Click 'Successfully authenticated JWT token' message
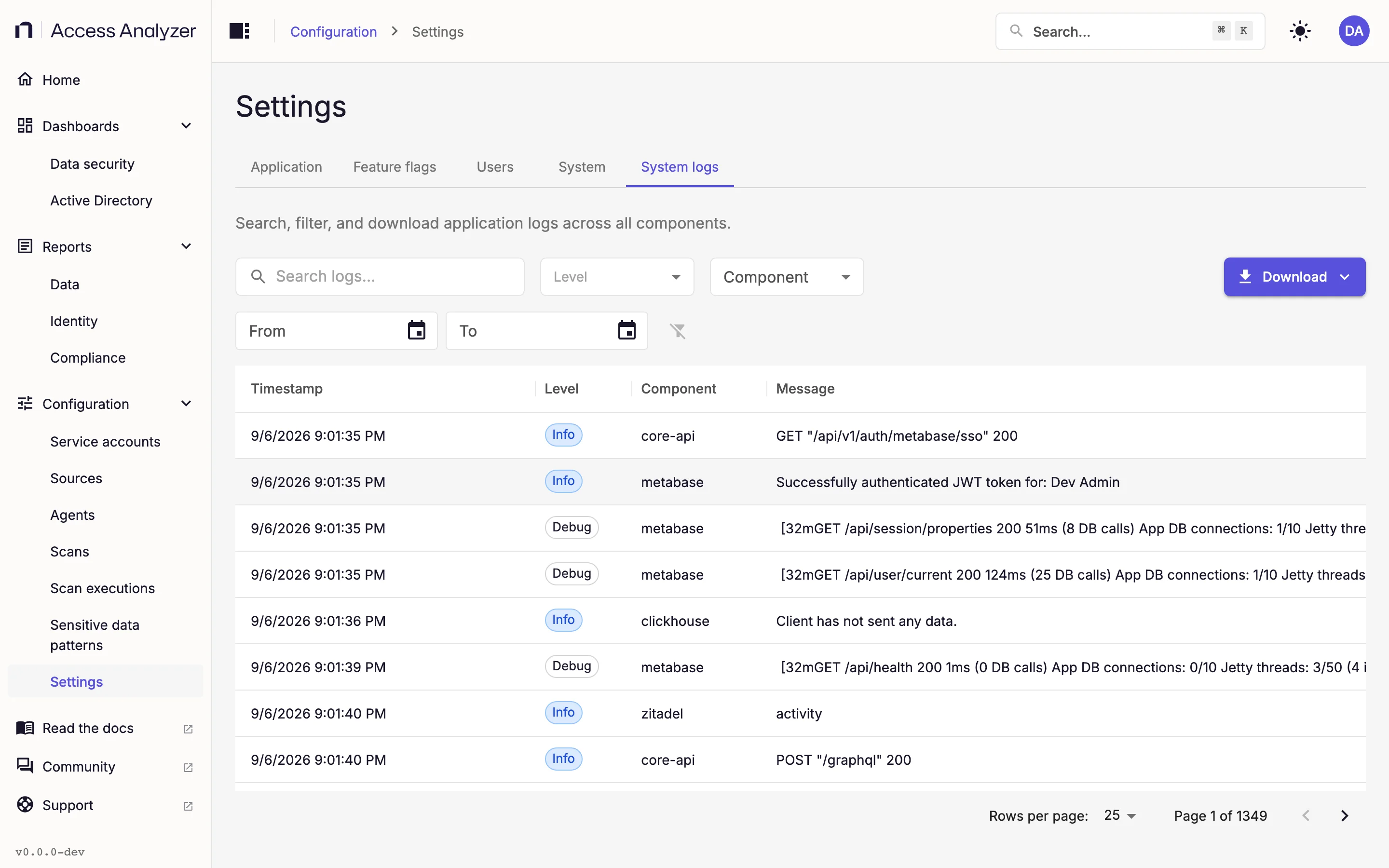The width and height of the screenshot is (1389, 868). point(947,482)
